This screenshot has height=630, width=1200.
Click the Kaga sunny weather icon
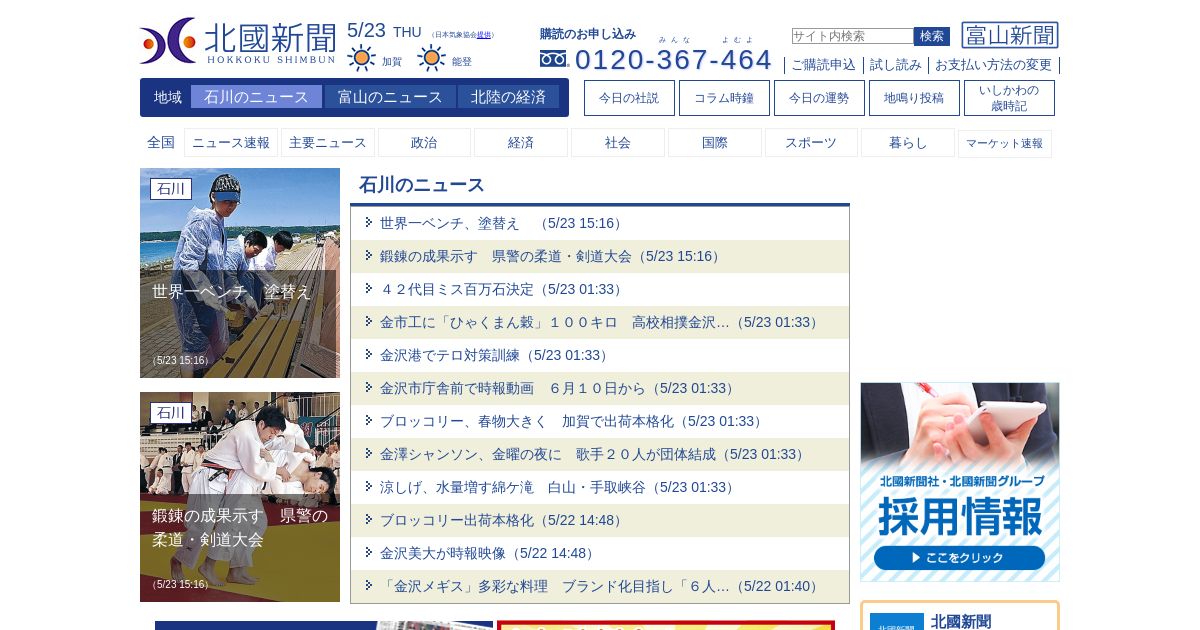tap(361, 58)
